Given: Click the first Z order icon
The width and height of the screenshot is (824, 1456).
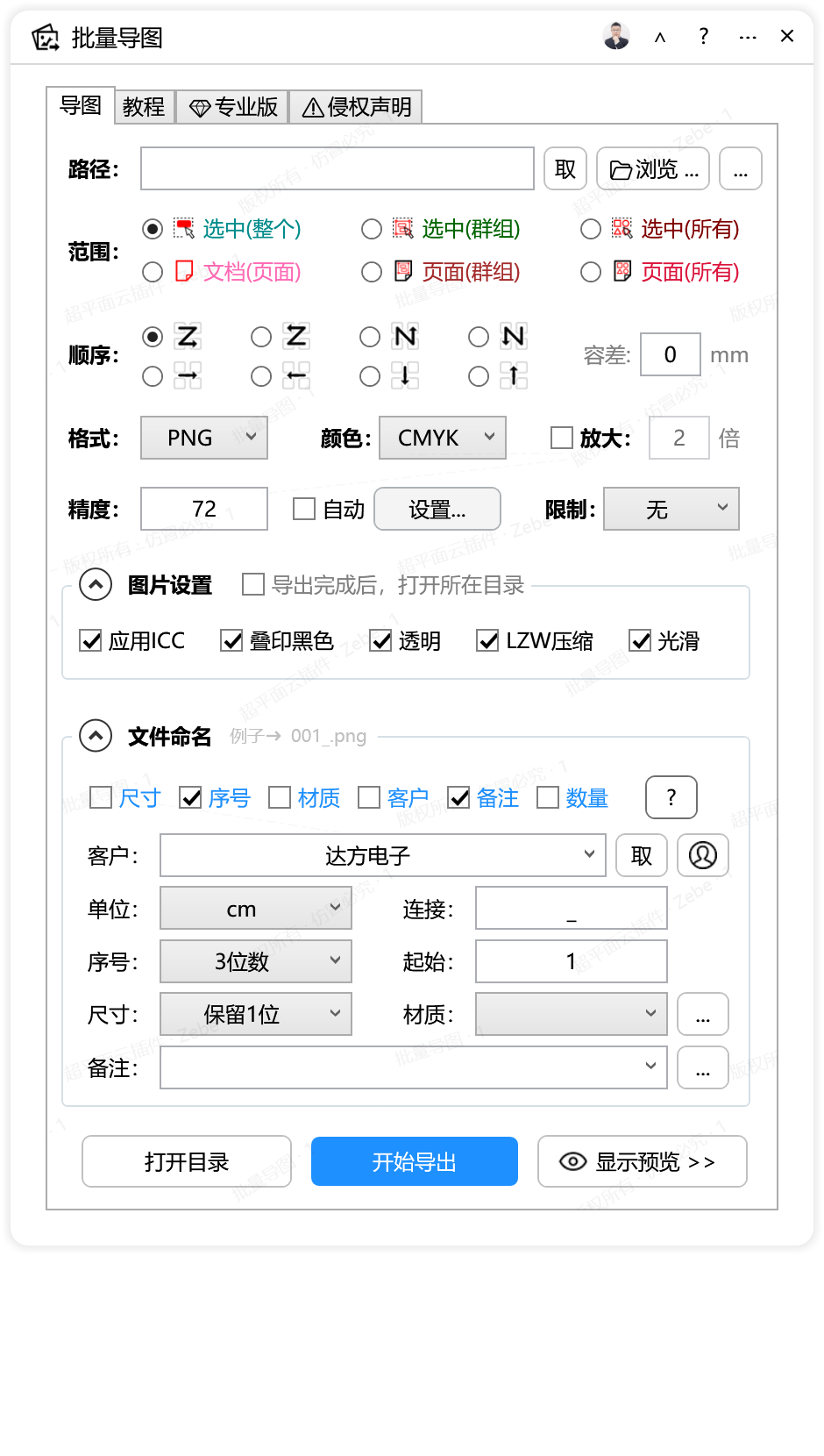Looking at the screenshot, I should pos(188,336).
